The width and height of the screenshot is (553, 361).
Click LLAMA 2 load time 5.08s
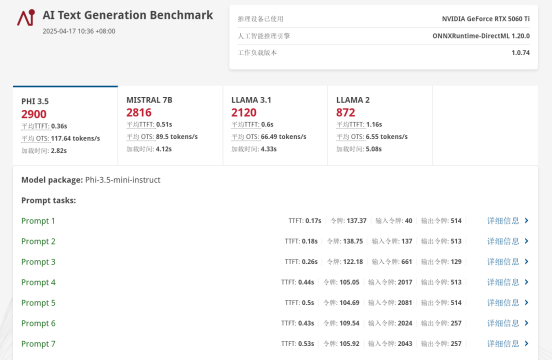coord(374,149)
